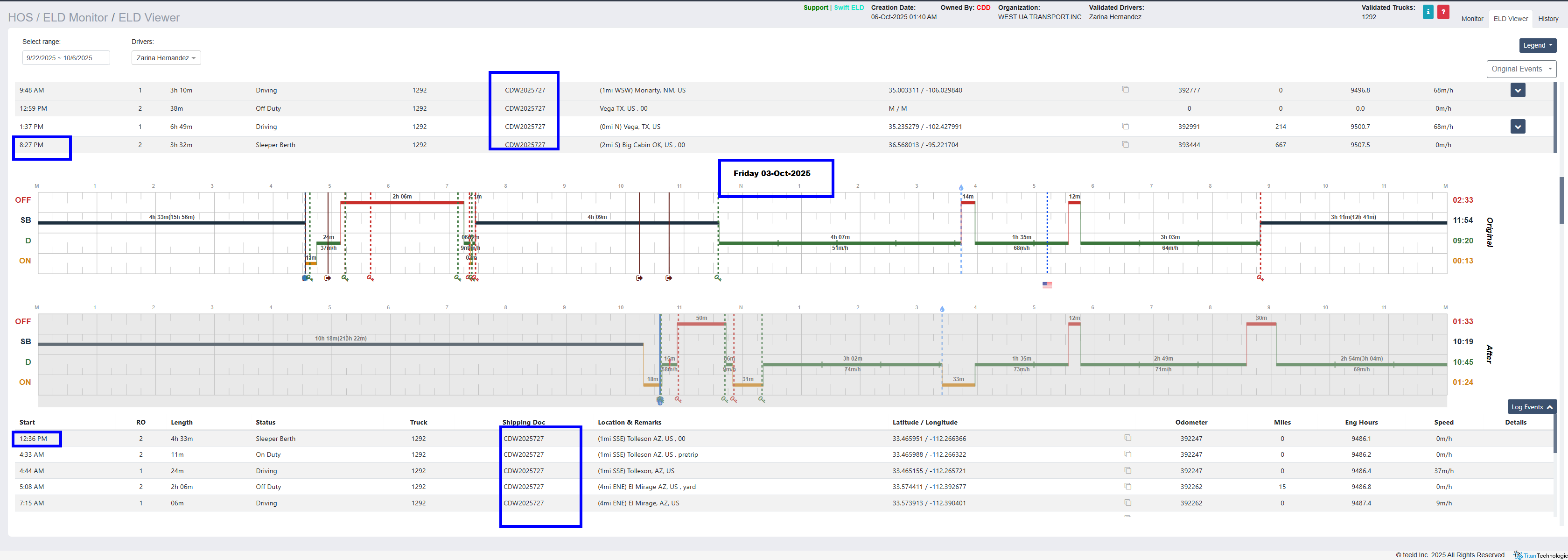Expand details for 9:48 AM driving row
This screenshot has width=1568, height=560.
point(1518,90)
